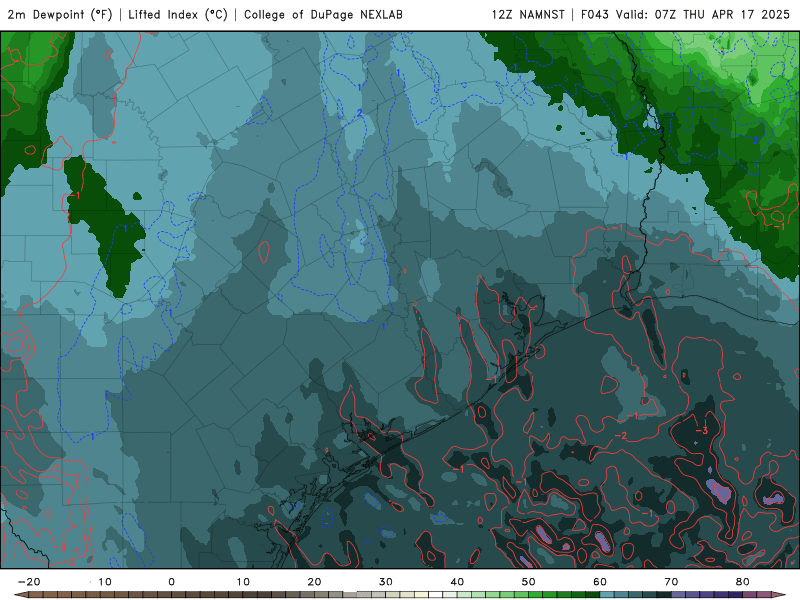Click the "12Z NAMNST" model run label
Image resolution: width=800 pixels, height=600 pixels.
(528, 15)
